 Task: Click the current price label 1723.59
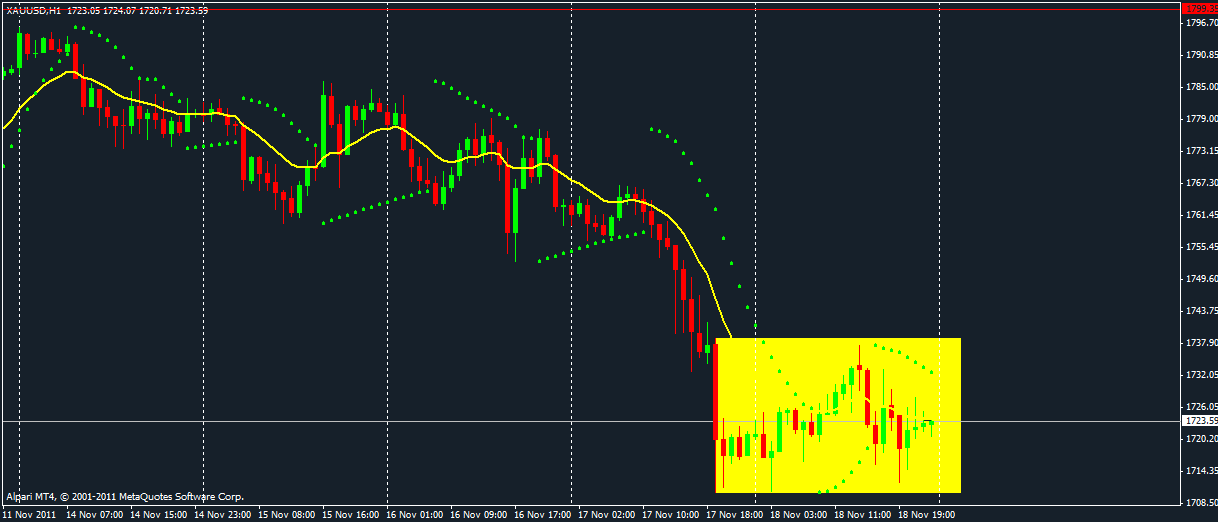point(1200,422)
